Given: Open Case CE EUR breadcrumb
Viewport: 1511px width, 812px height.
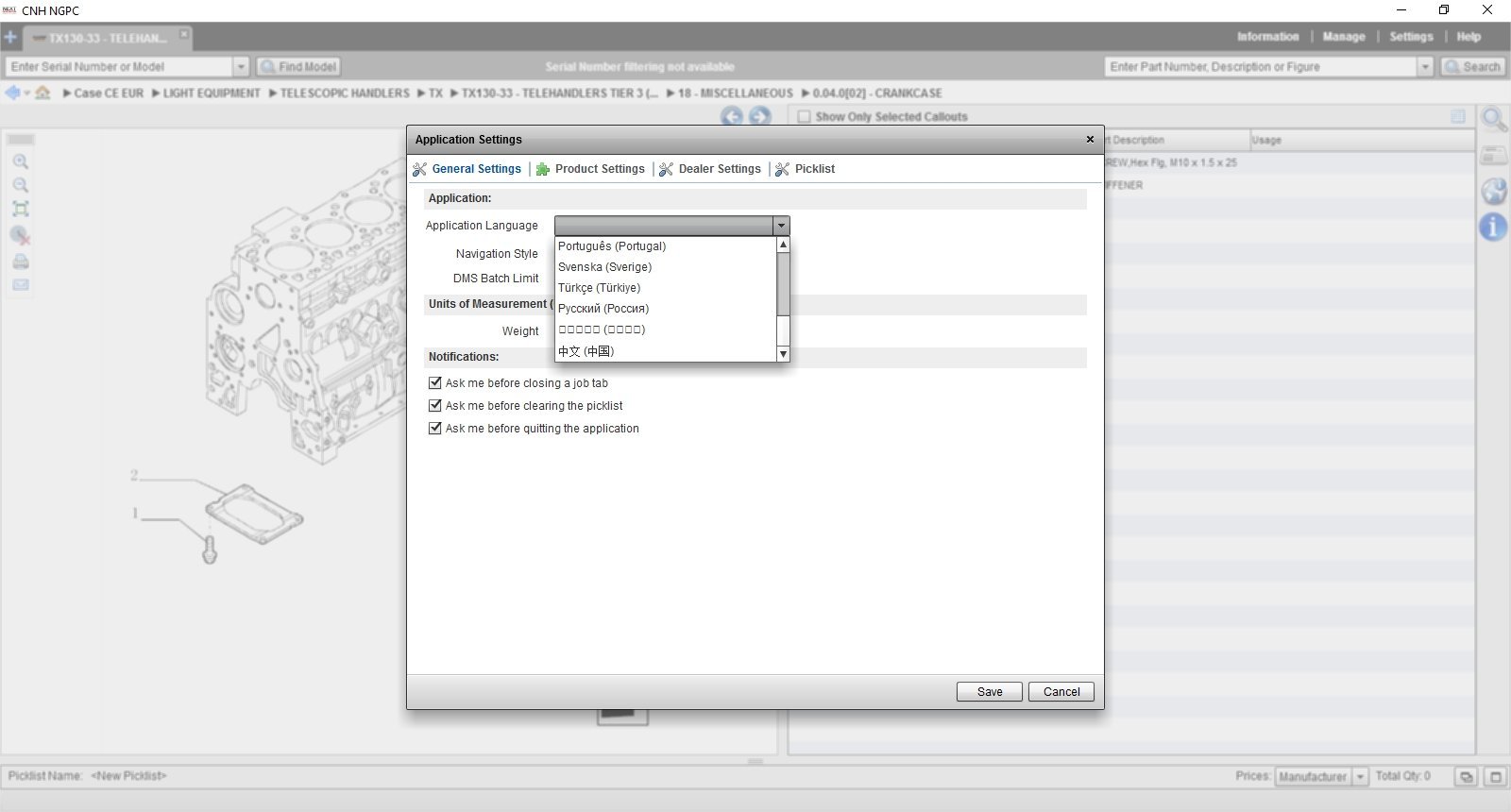Looking at the screenshot, I should tap(109, 93).
